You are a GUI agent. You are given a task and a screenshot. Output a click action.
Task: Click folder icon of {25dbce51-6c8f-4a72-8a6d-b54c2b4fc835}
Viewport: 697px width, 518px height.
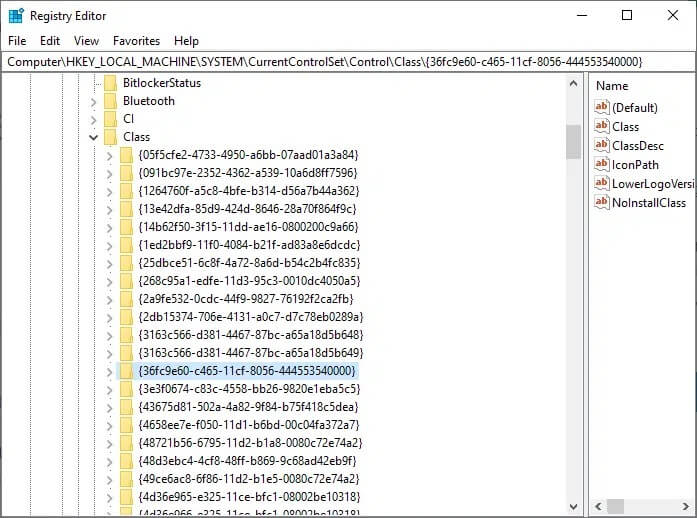126,263
